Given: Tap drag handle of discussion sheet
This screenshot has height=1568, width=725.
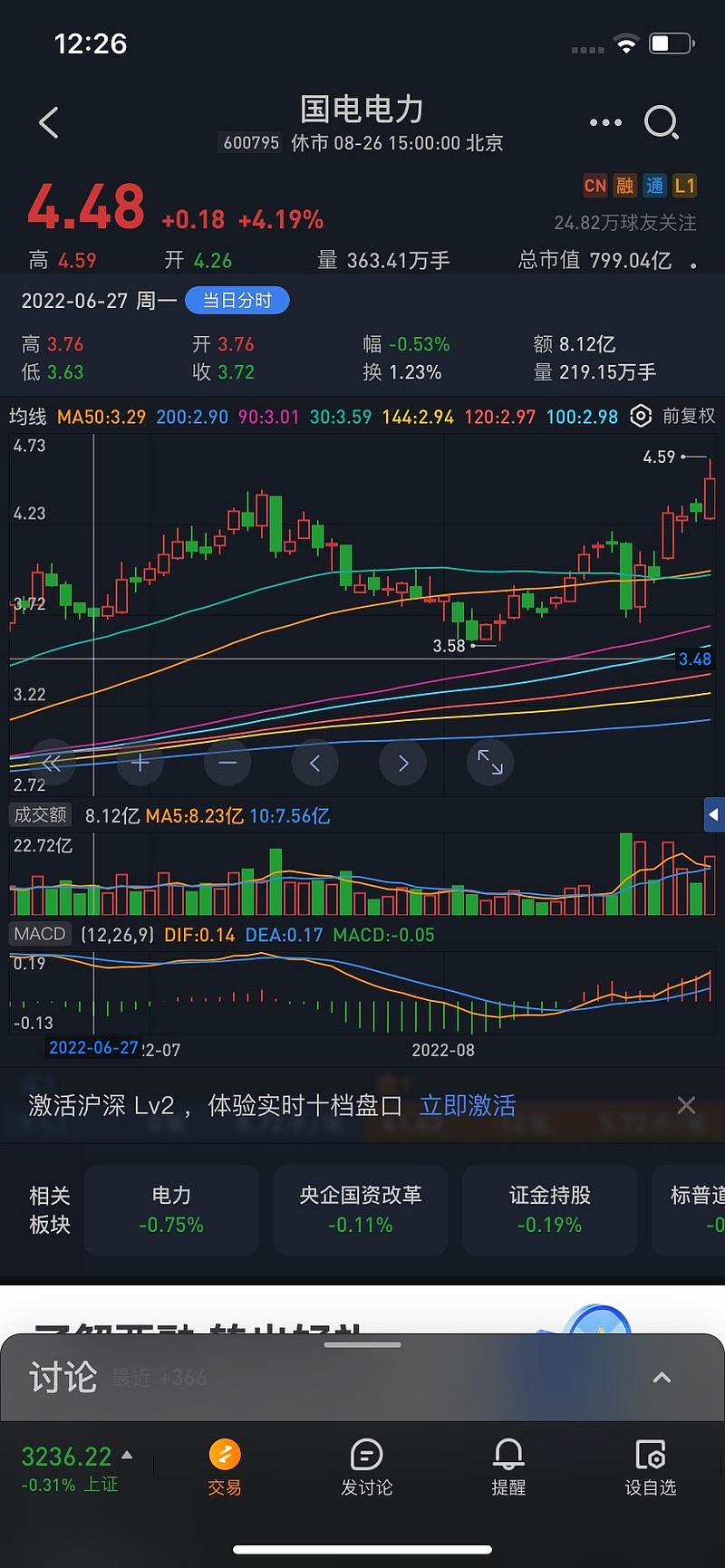Looking at the screenshot, I should tap(362, 1345).
